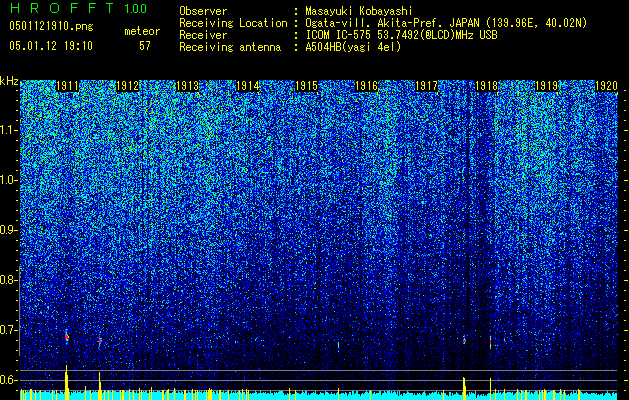Click the 0.9 kHz axis label

click(8, 230)
